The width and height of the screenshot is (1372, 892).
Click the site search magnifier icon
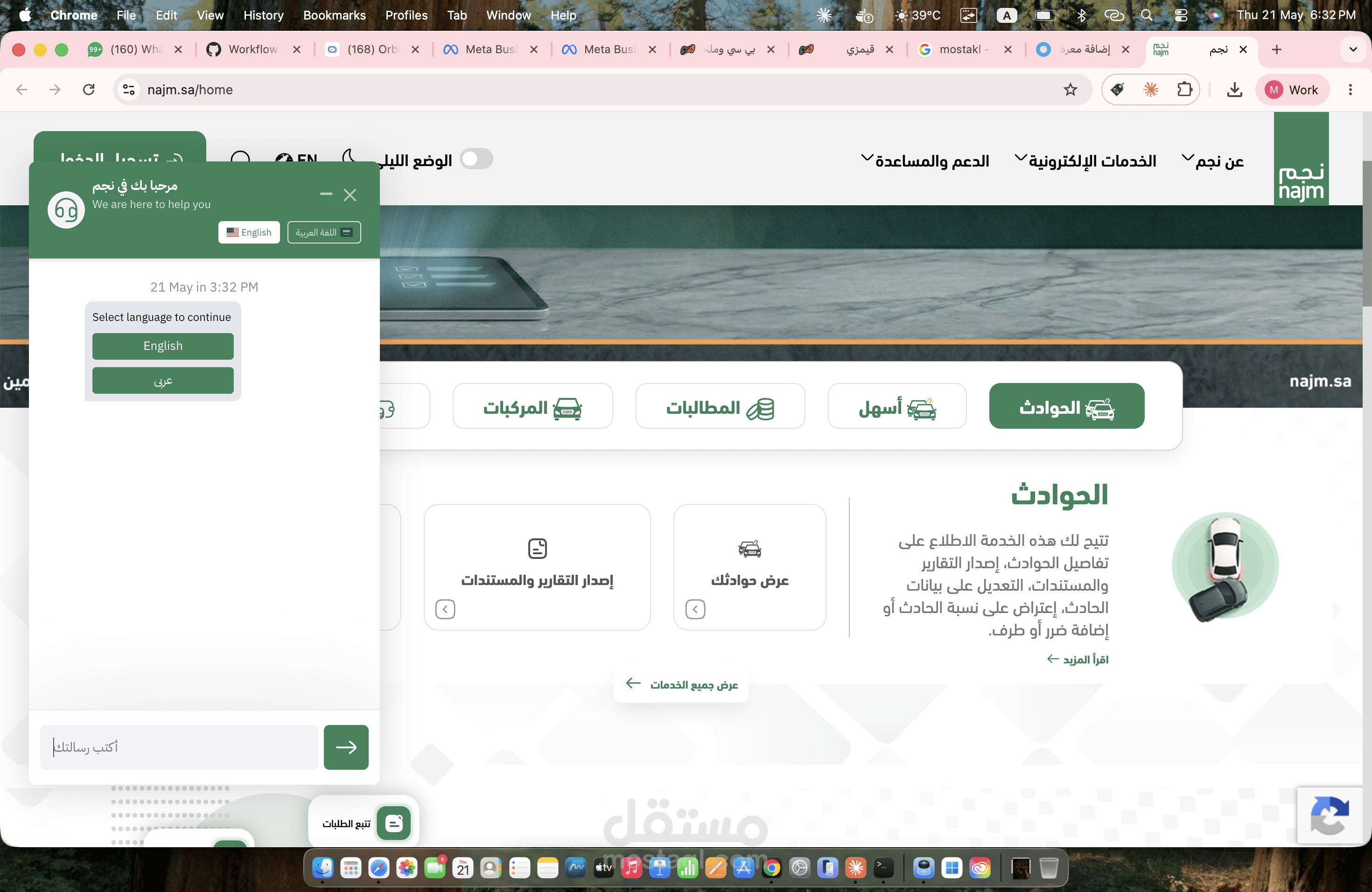[240, 159]
